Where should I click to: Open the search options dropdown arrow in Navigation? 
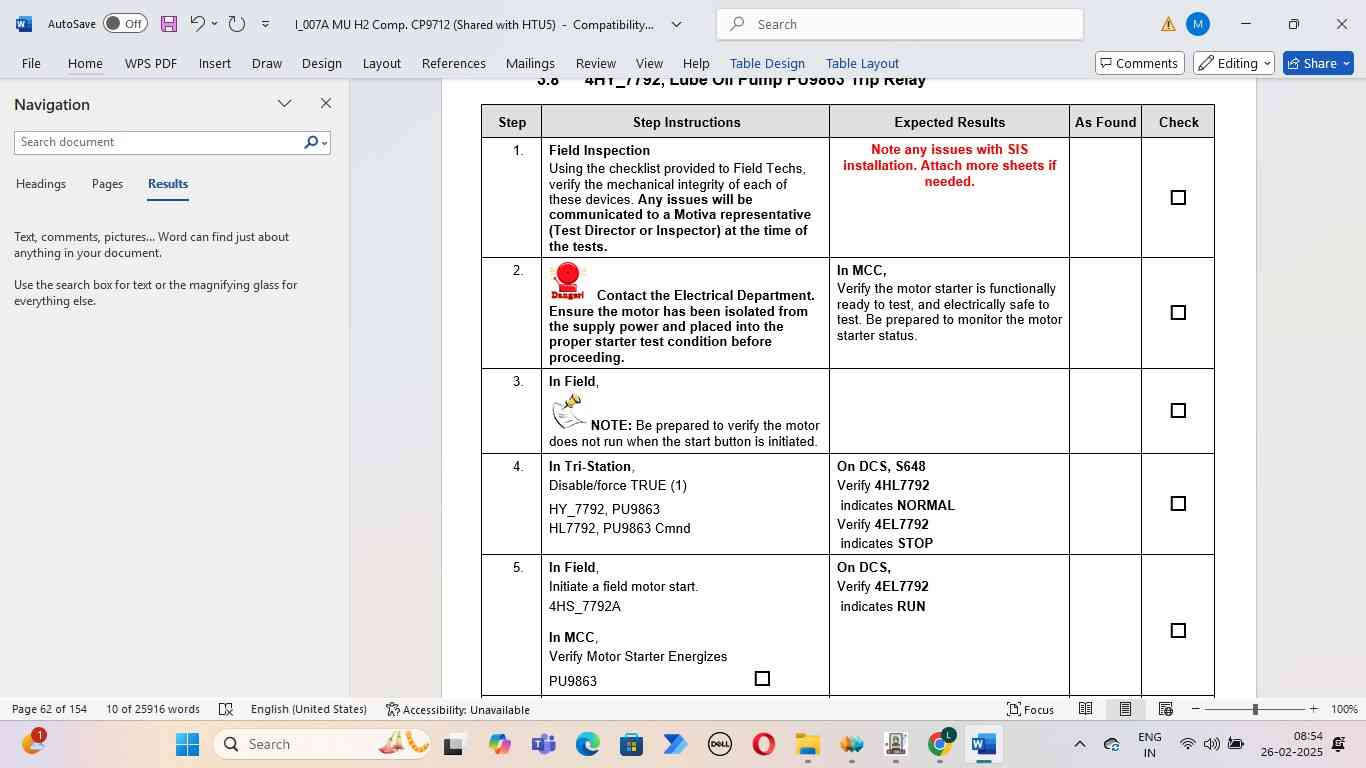pos(325,143)
